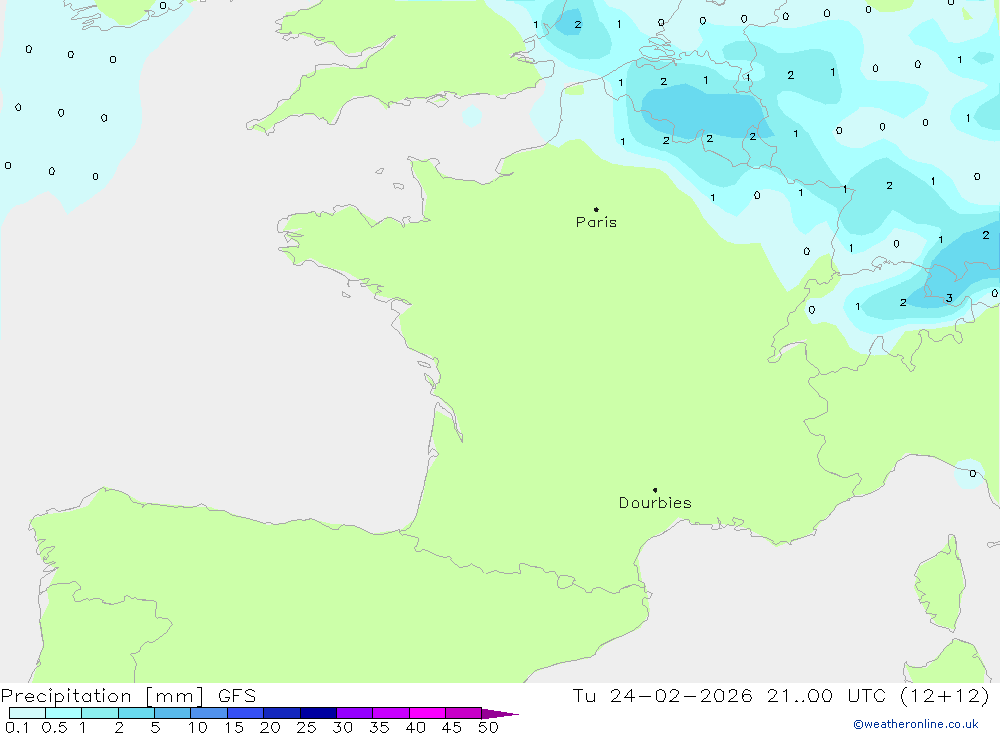This screenshot has height=733, width=1000.
Task: Pick the 45–50 mm legend swatch
Action: click(464, 713)
